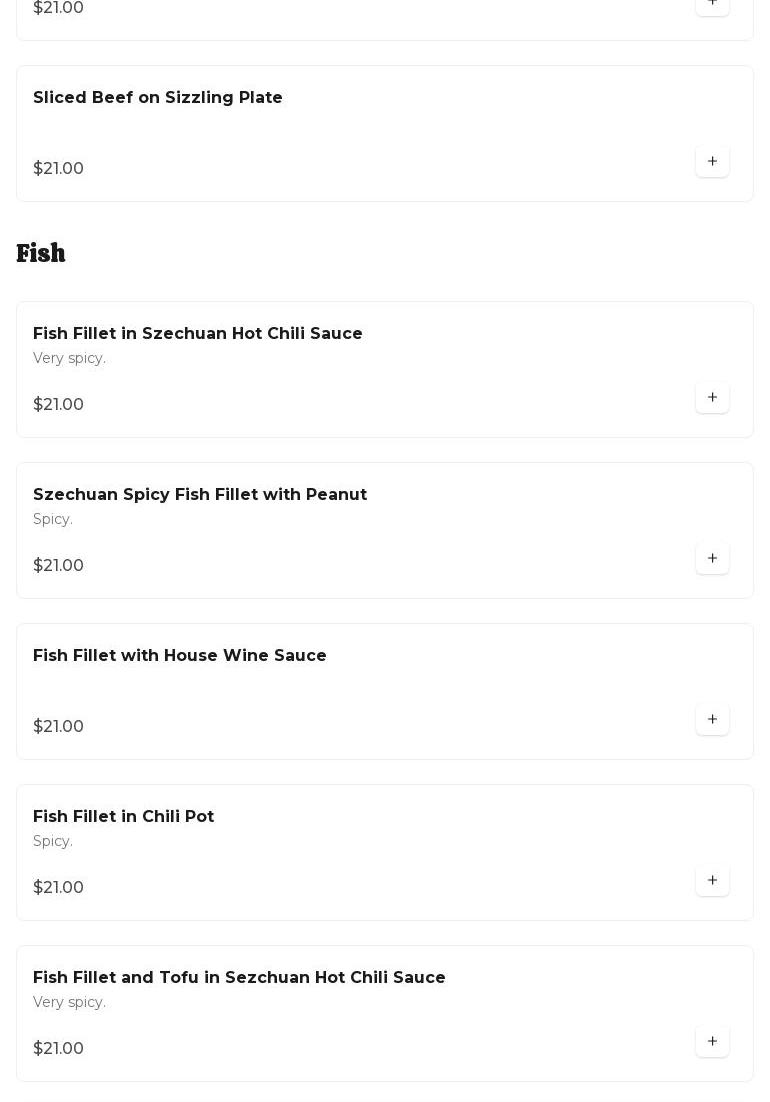Image resolution: width=770 pixels, height=1102 pixels.
Task: Add Fish Fillet in Szechuan Hot Chili Sauce
Action: tap(712, 397)
